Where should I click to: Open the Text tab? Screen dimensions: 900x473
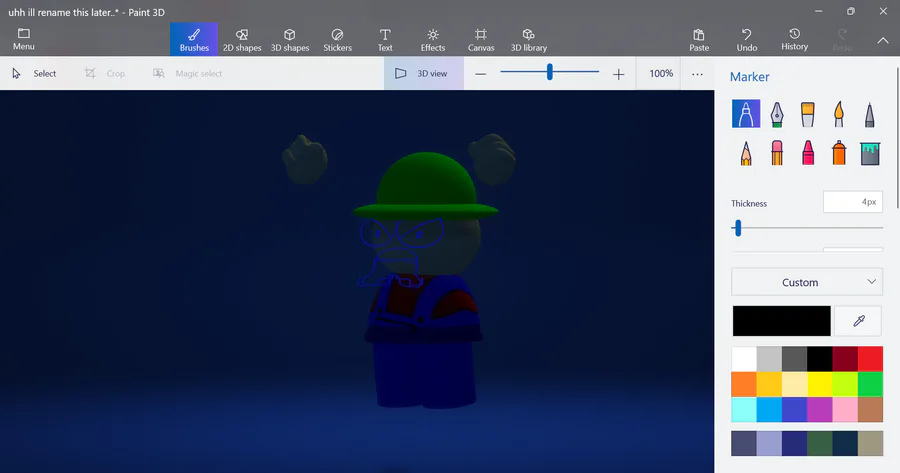[x=385, y=39]
